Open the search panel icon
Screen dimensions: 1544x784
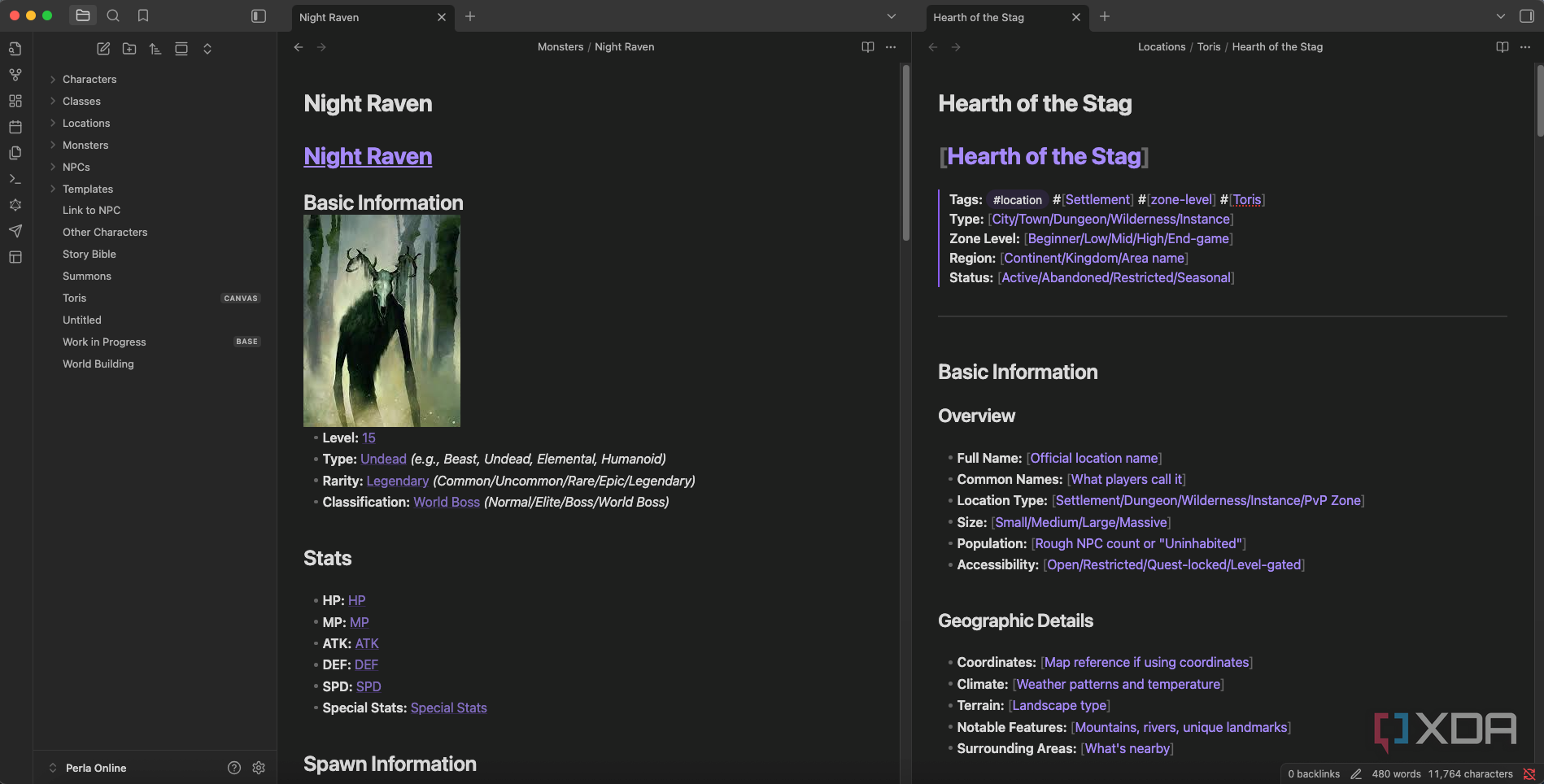tap(113, 15)
